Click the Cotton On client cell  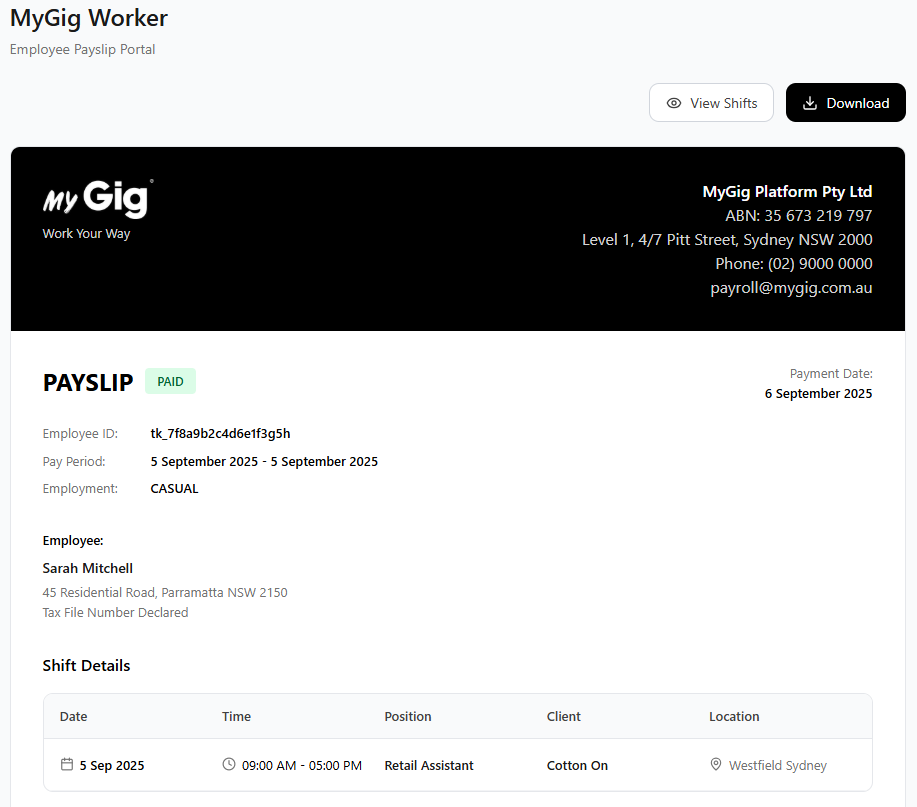point(577,765)
